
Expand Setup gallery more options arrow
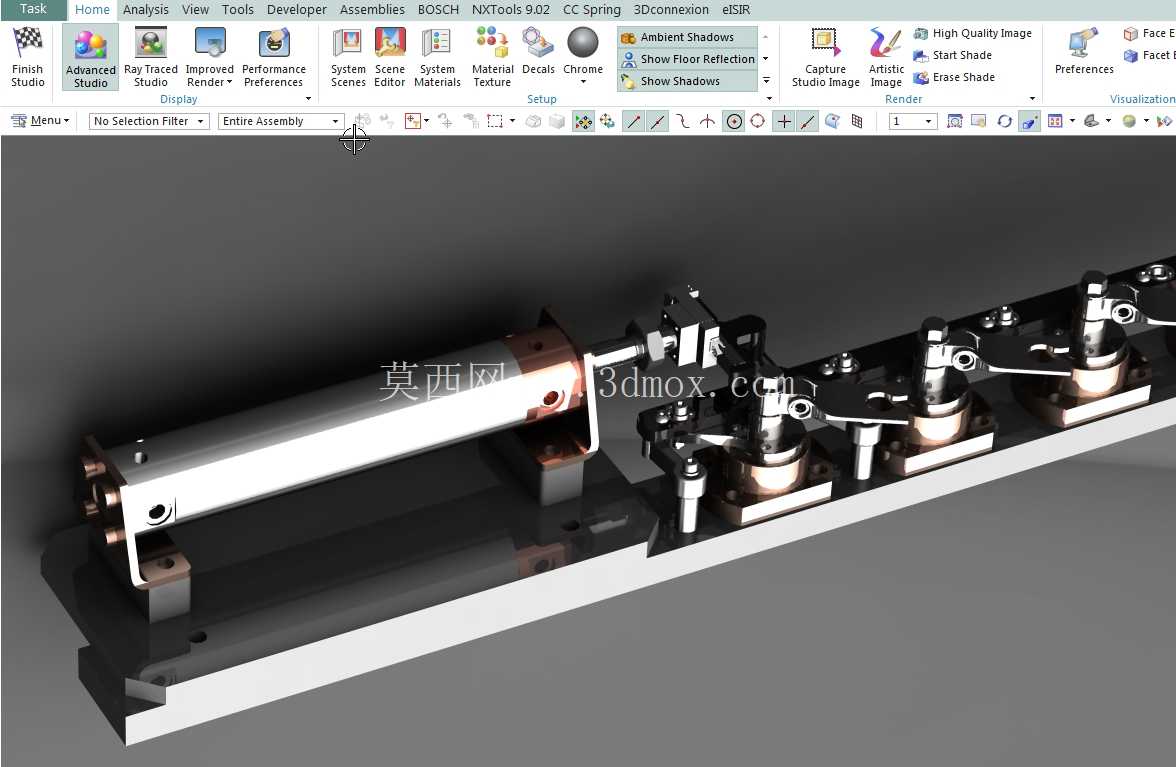pyautogui.click(x=766, y=80)
